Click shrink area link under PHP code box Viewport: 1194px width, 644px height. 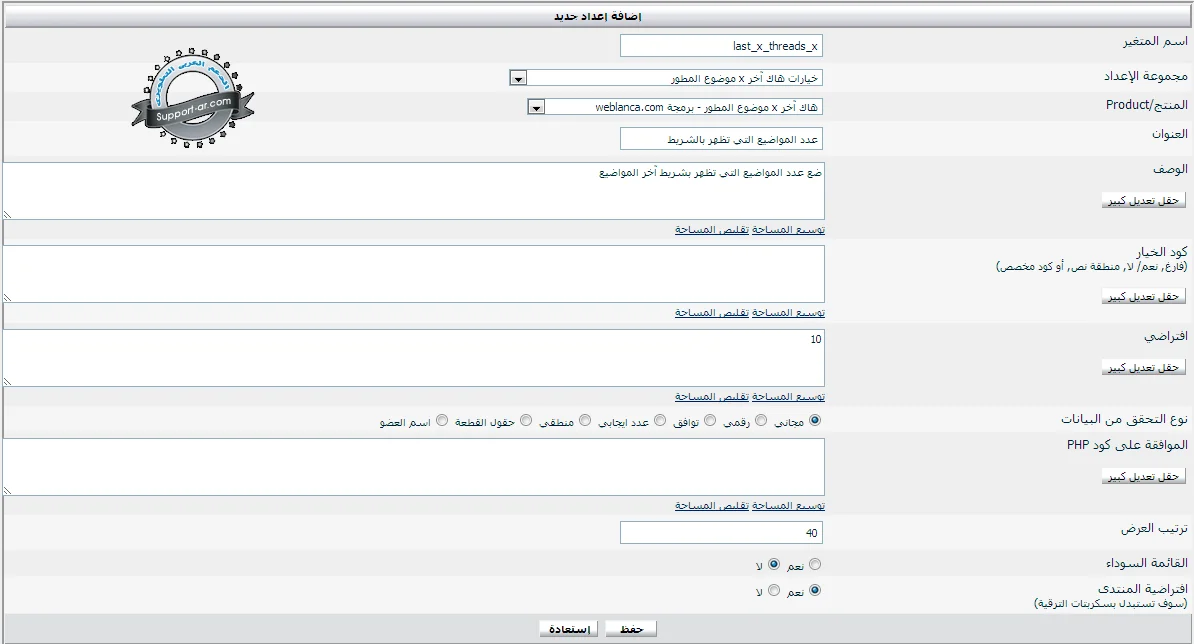tap(713, 506)
